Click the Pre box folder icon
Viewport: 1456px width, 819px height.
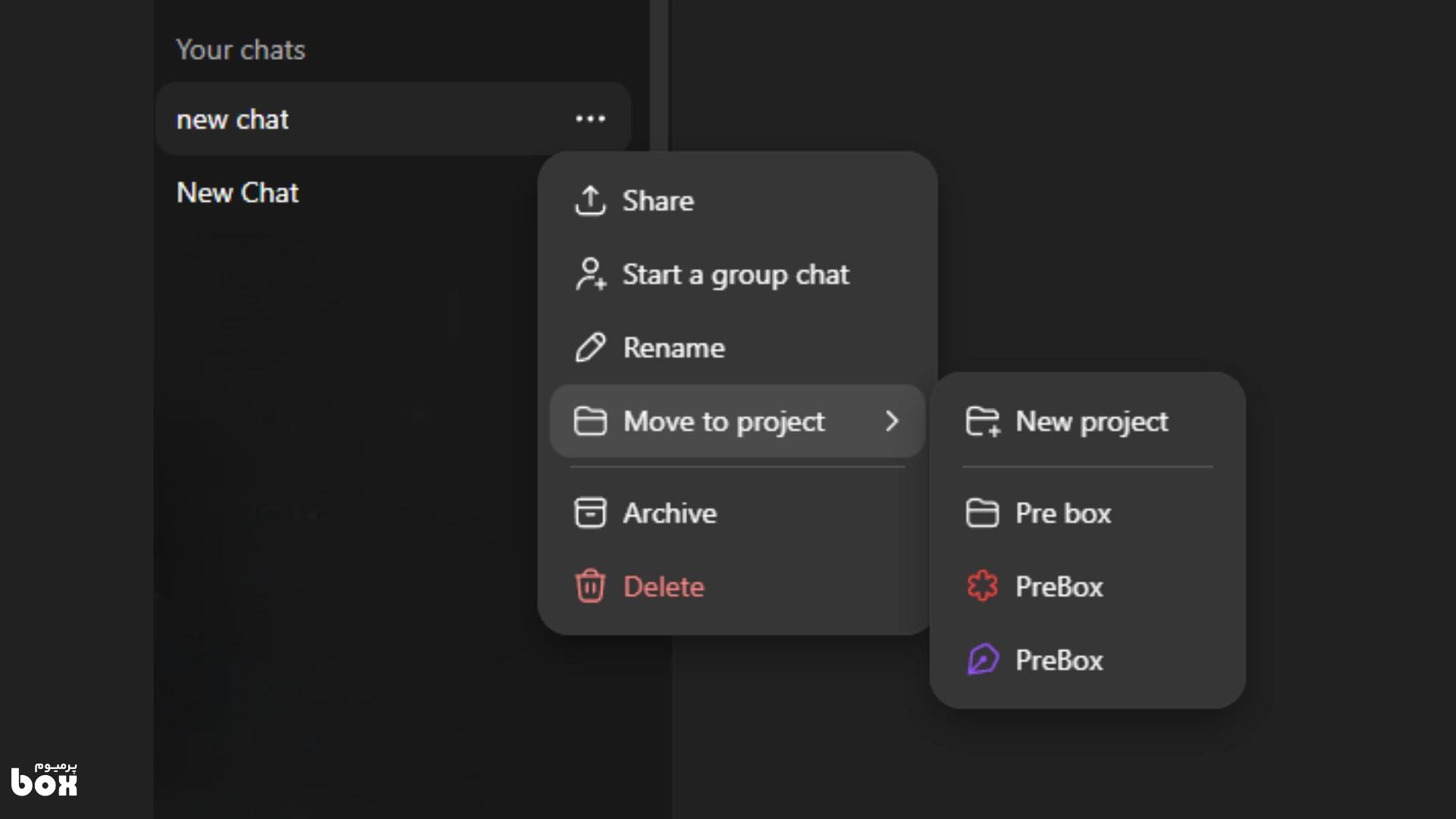coord(983,513)
